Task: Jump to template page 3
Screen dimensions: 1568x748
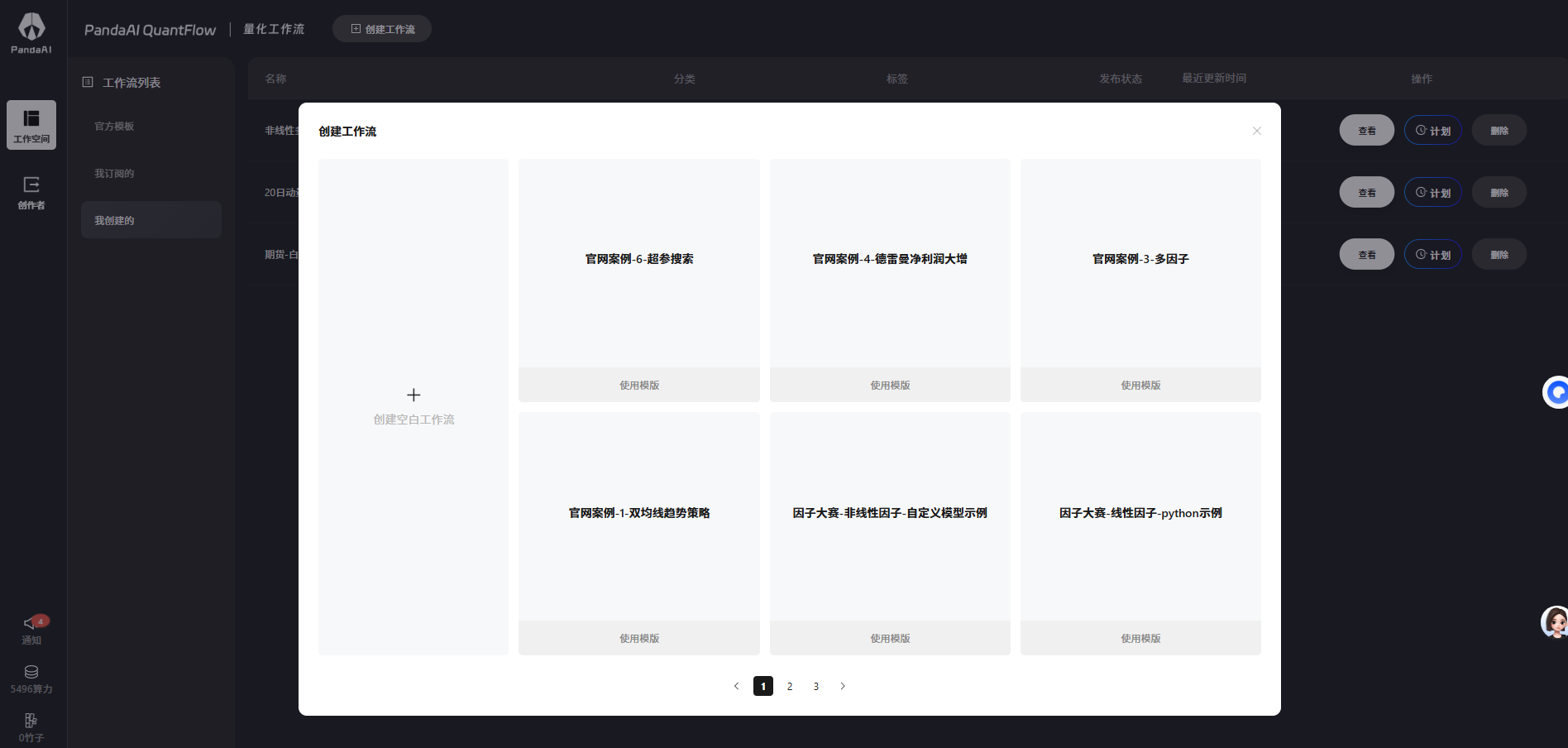Action: [816, 686]
